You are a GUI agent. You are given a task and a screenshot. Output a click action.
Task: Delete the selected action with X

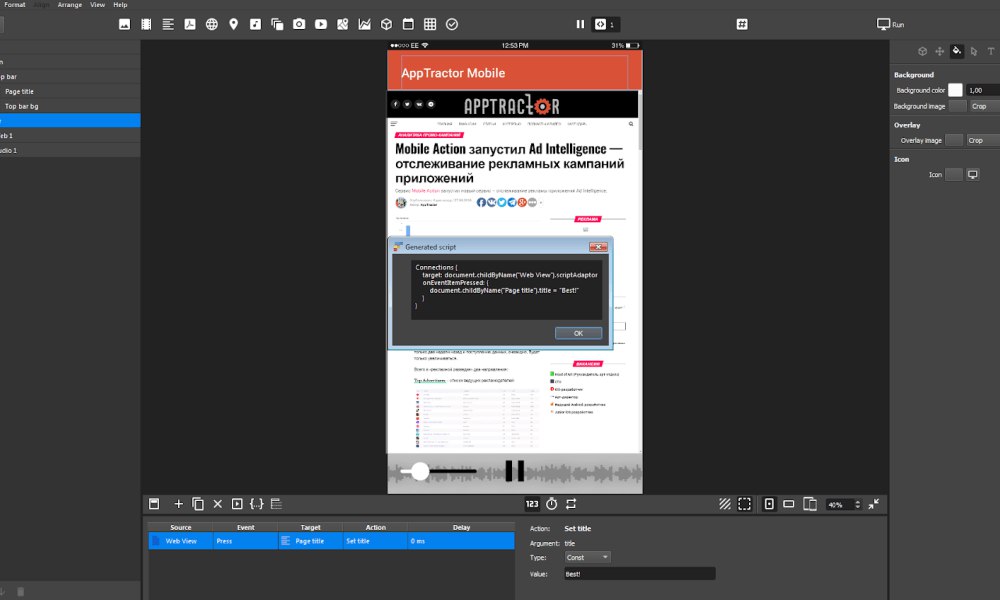(217, 504)
